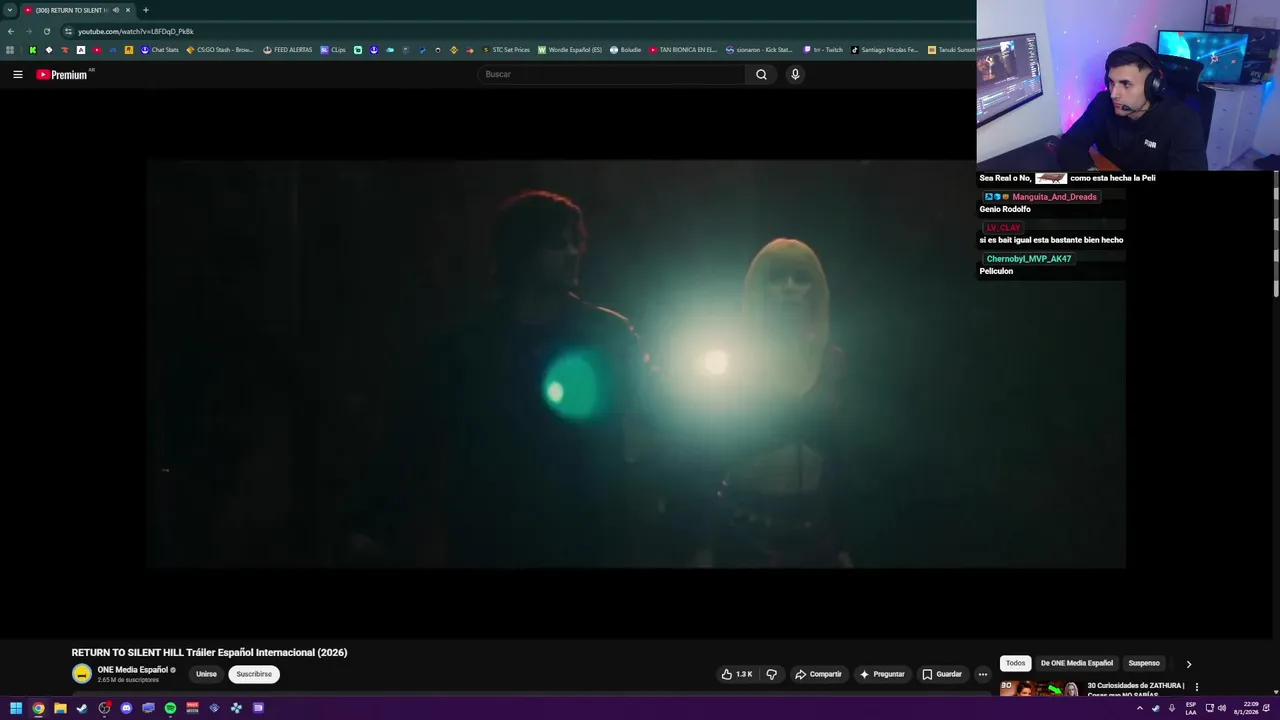This screenshot has width=1280, height=720.
Task: Start voice search with microphone icon
Action: pos(795,74)
